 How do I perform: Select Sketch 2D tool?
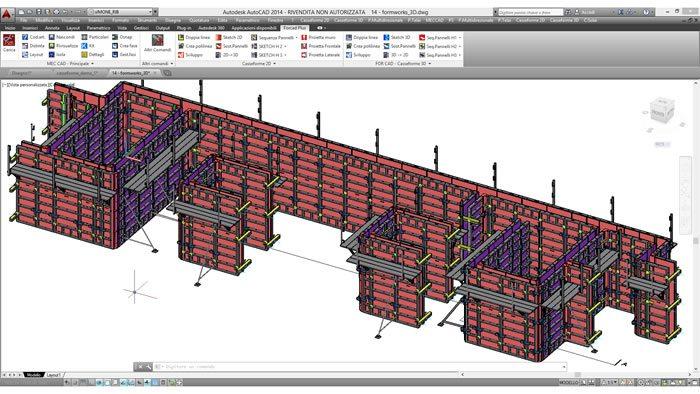point(229,37)
